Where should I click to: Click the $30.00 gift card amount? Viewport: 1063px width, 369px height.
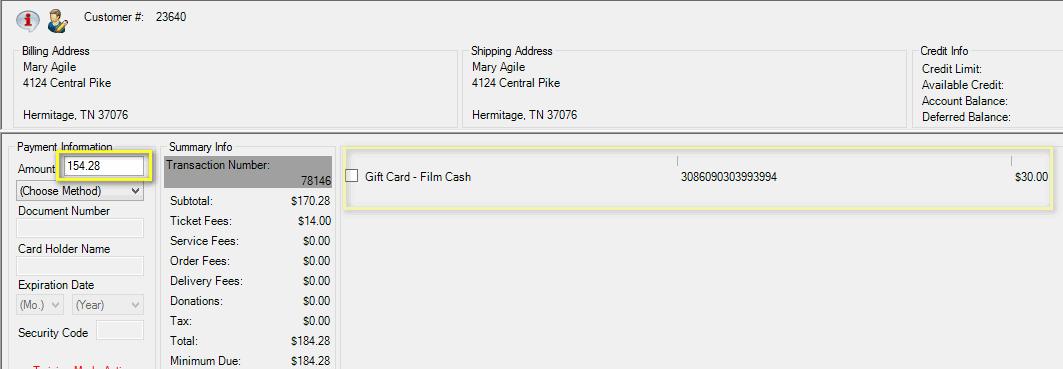(x=1031, y=177)
